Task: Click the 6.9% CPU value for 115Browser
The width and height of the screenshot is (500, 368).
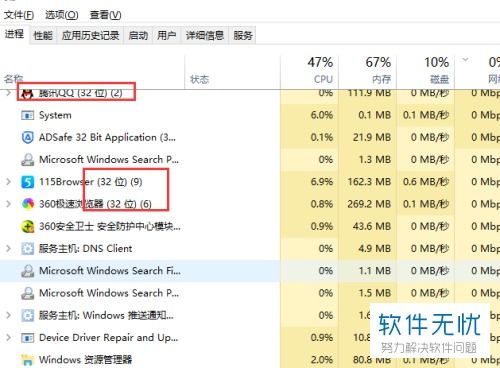Action: pos(322,182)
